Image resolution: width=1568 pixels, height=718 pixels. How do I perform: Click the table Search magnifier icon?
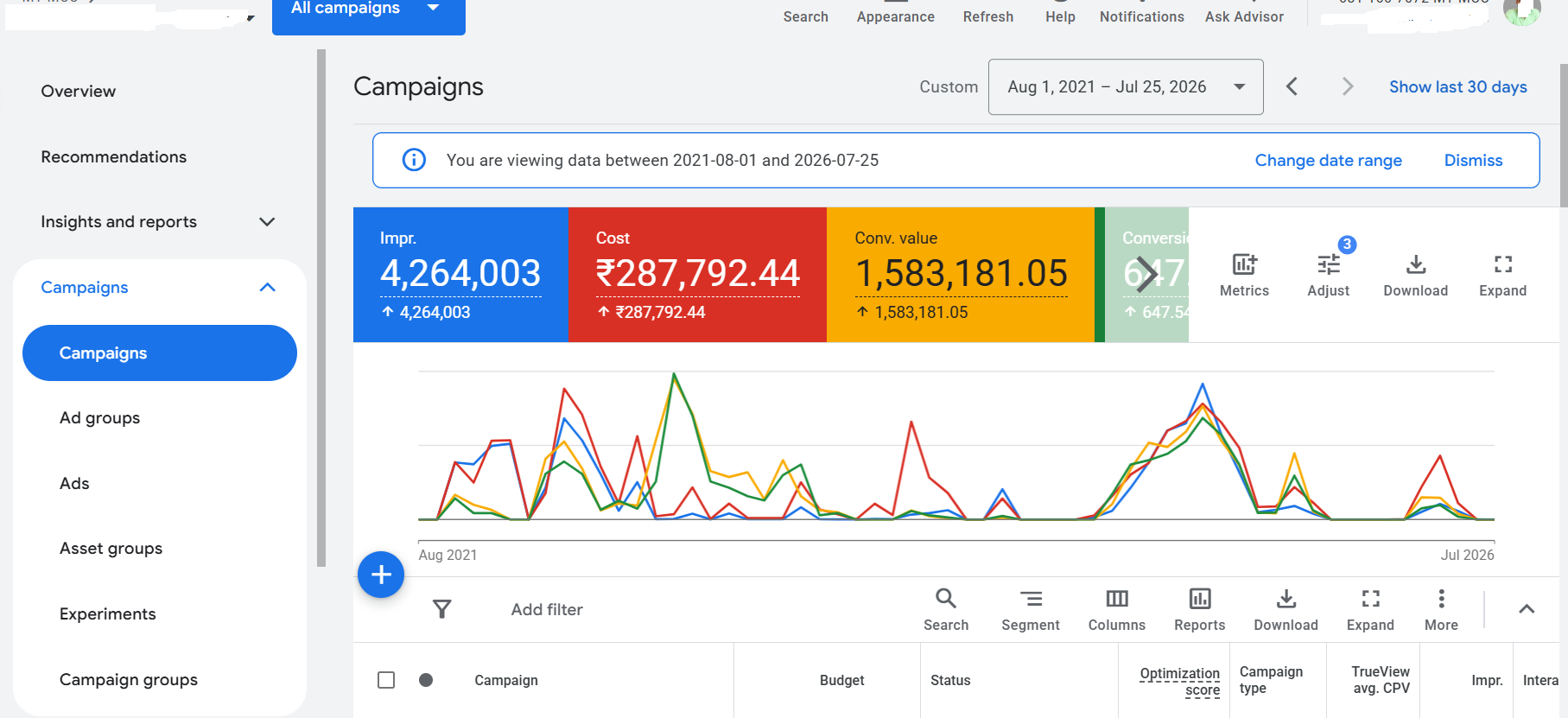pyautogui.click(x=946, y=598)
